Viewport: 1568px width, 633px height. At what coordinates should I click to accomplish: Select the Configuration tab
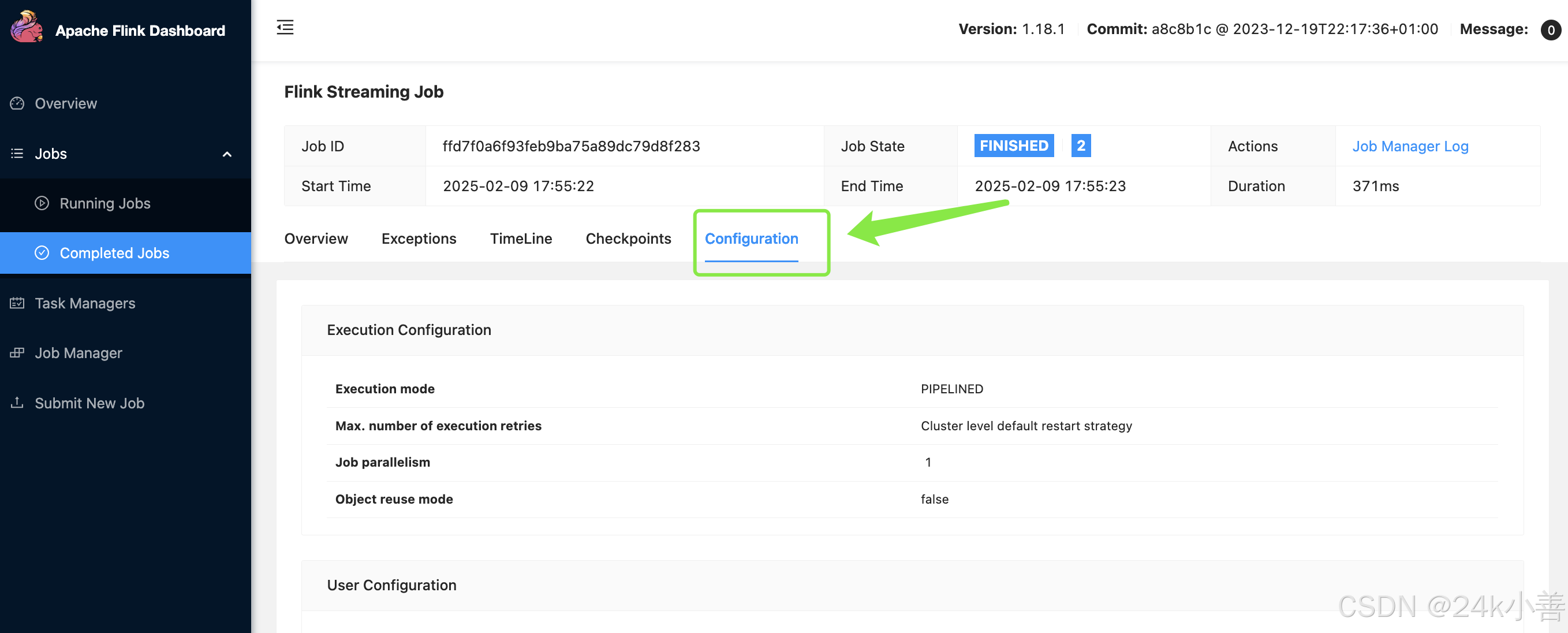(751, 239)
